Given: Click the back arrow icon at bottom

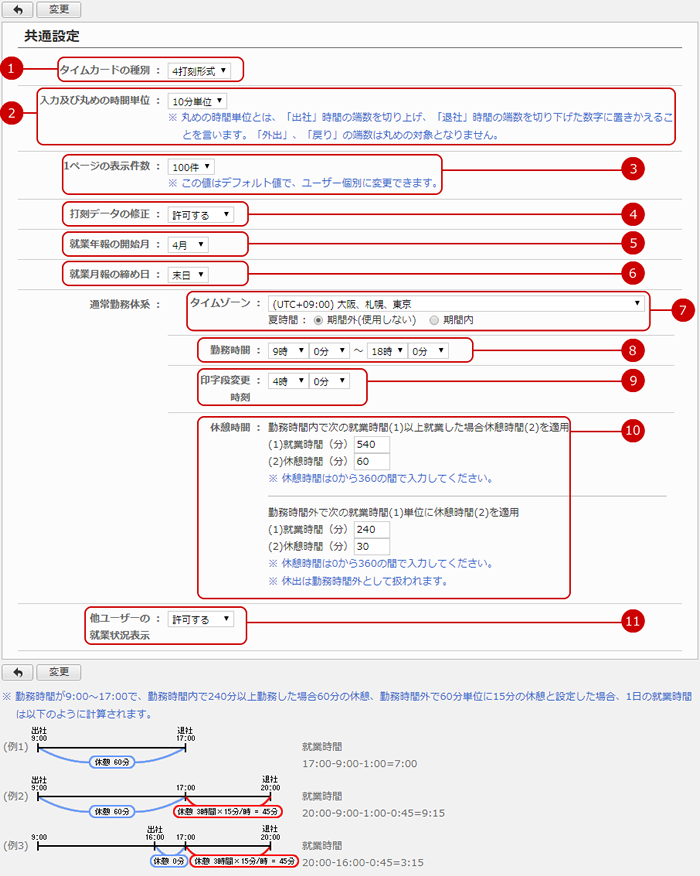Looking at the screenshot, I should (19, 672).
